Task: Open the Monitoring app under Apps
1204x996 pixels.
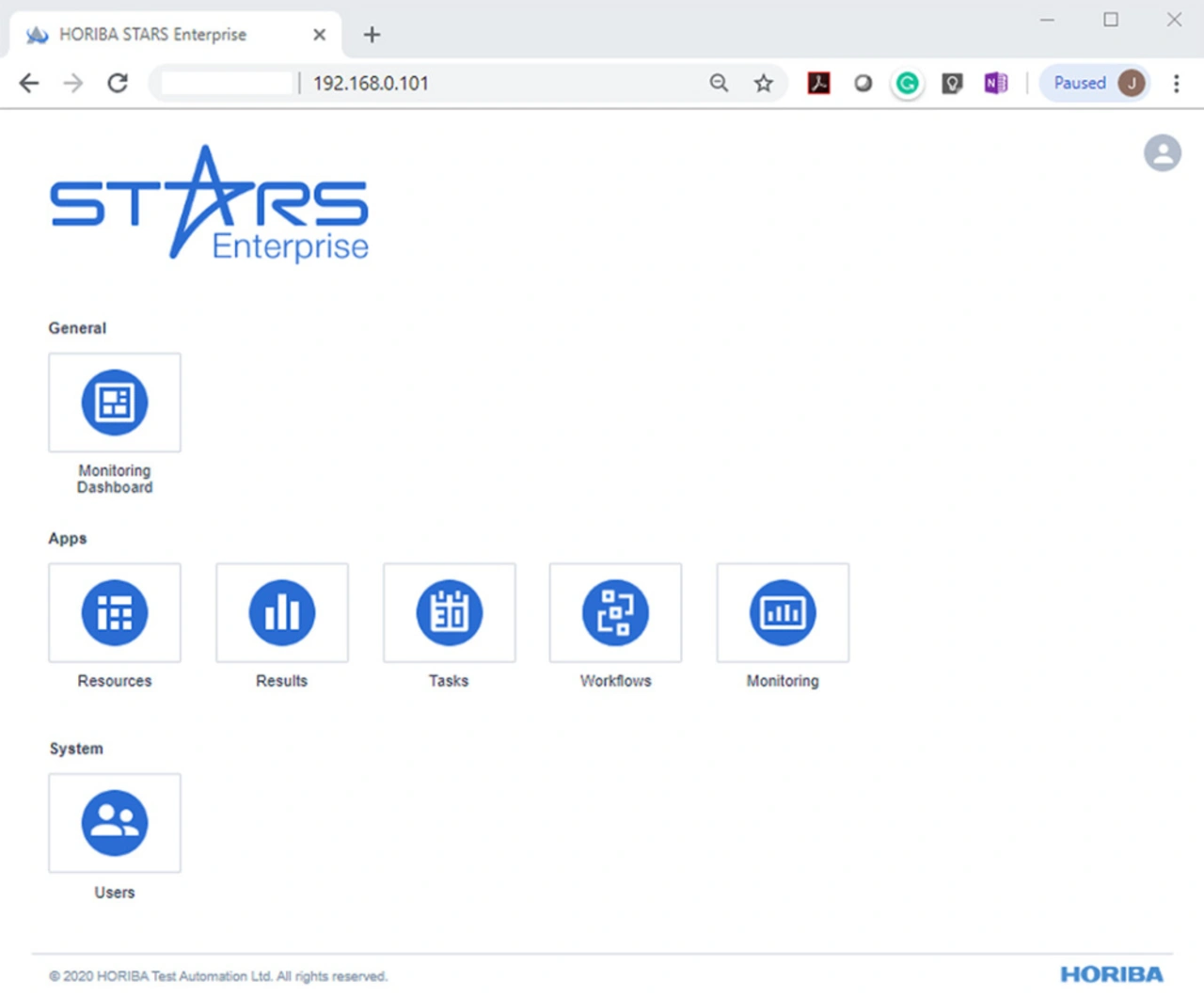Action: (783, 613)
